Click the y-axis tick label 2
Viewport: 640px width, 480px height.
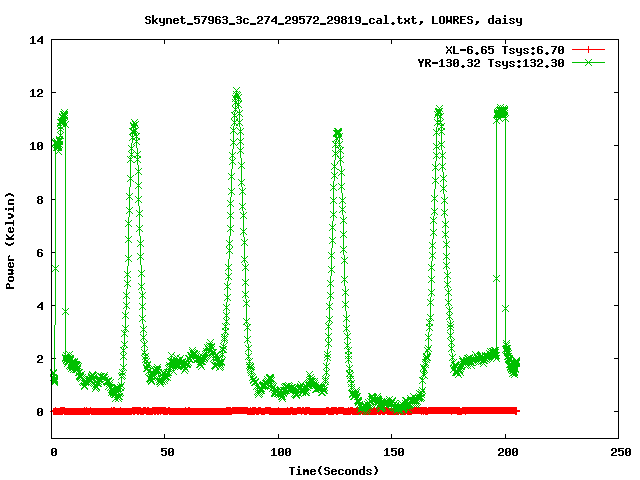tap(40, 359)
